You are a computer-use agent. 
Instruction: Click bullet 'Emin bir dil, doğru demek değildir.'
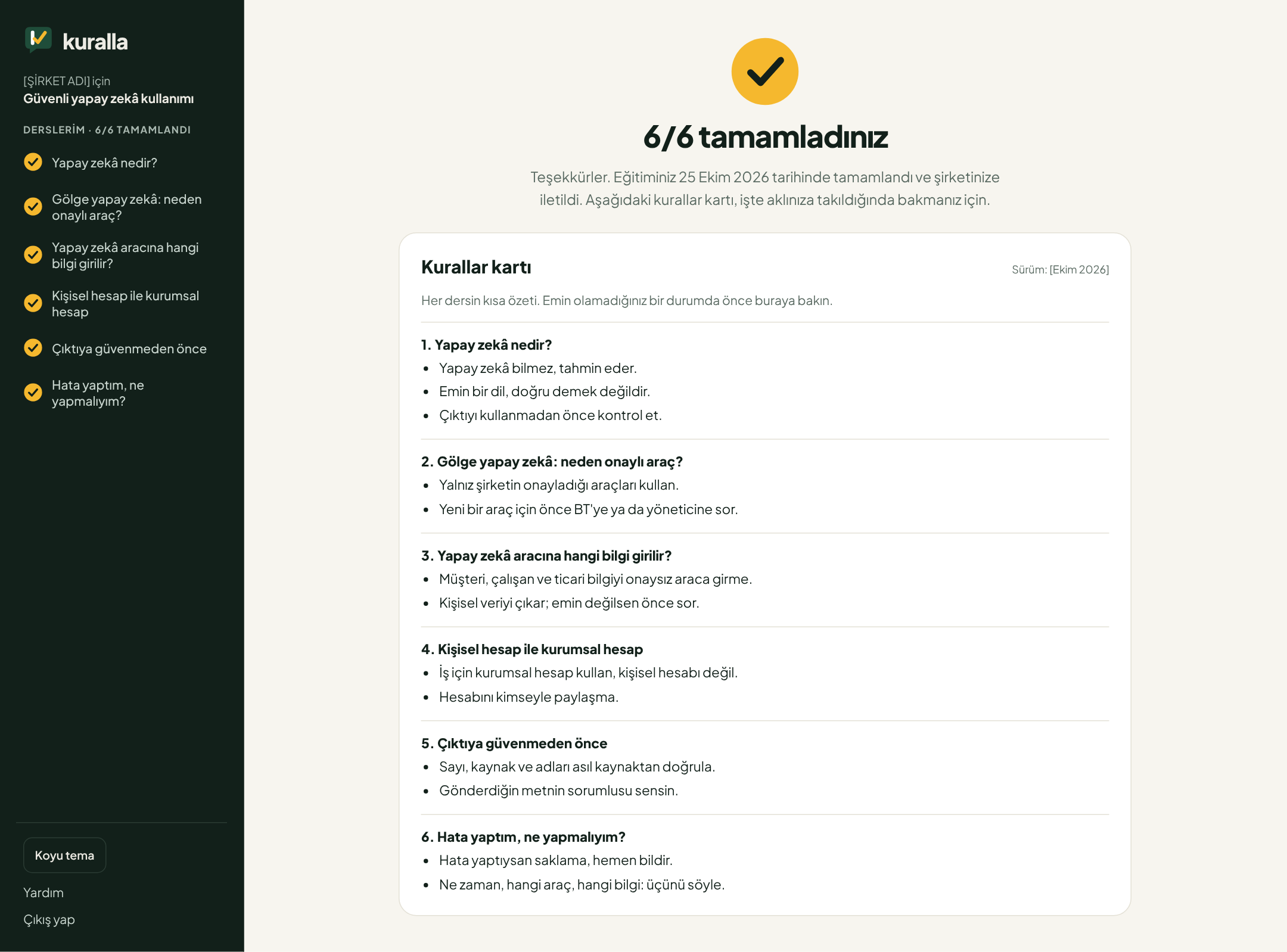(x=545, y=391)
